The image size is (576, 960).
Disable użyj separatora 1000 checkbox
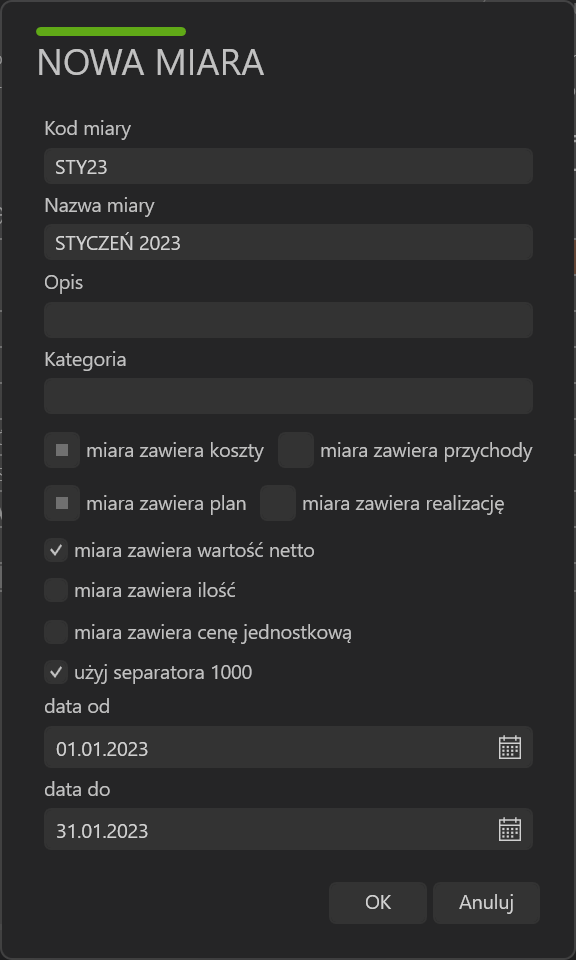click(56, 672)
